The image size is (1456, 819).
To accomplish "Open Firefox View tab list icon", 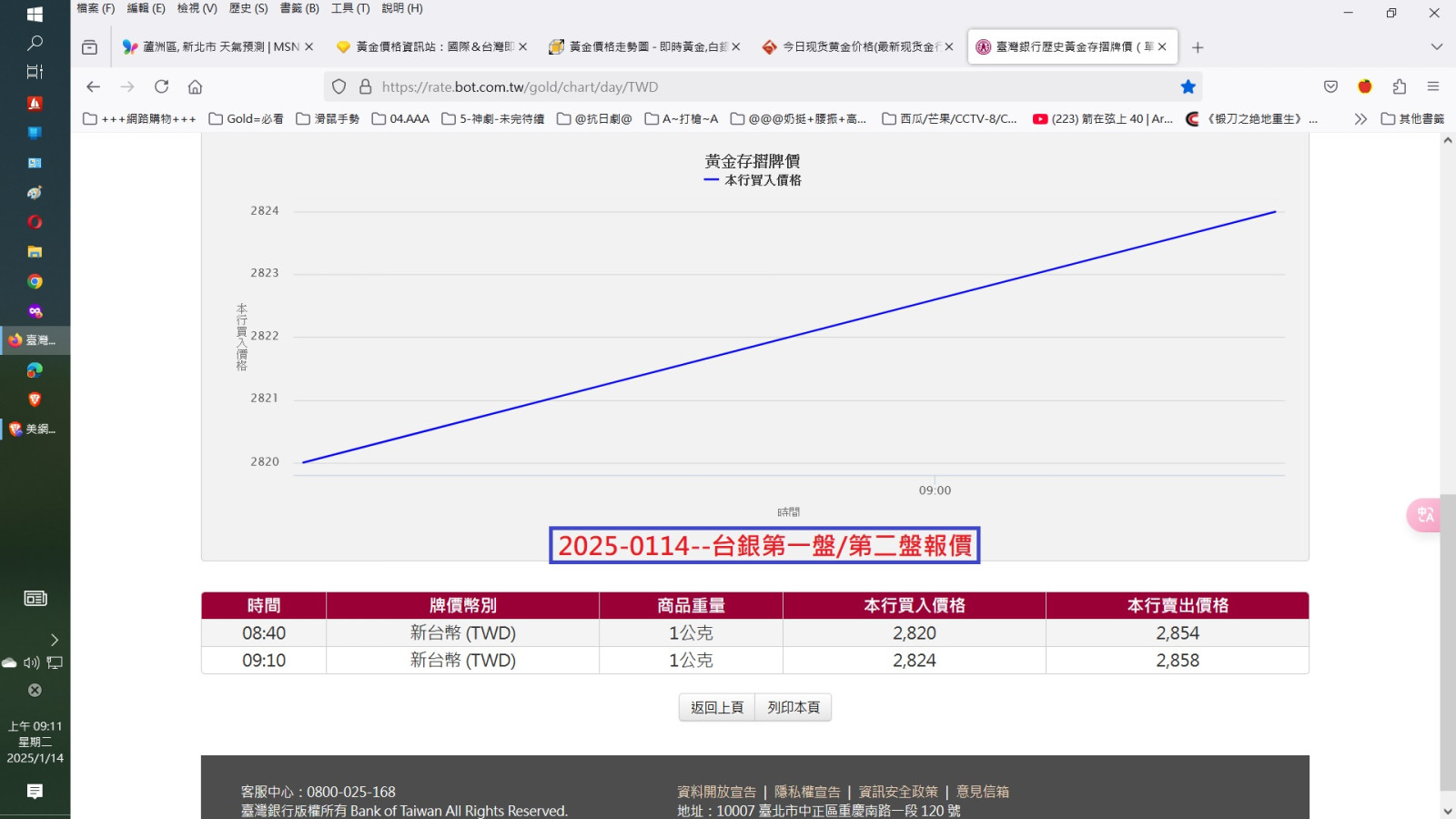I will 89,47.
